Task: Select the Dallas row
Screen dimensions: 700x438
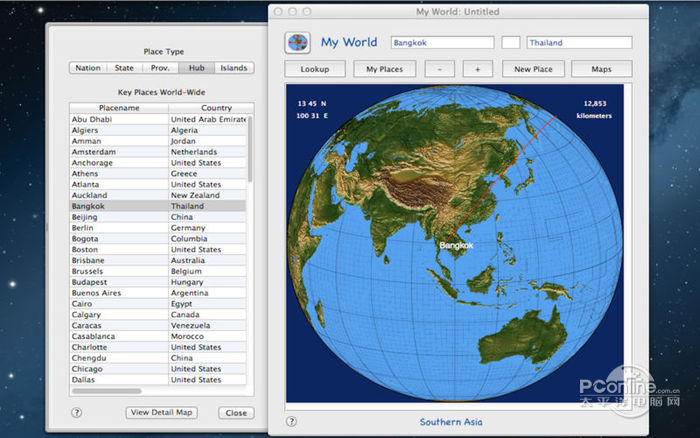Action: [x=158, y=380]
